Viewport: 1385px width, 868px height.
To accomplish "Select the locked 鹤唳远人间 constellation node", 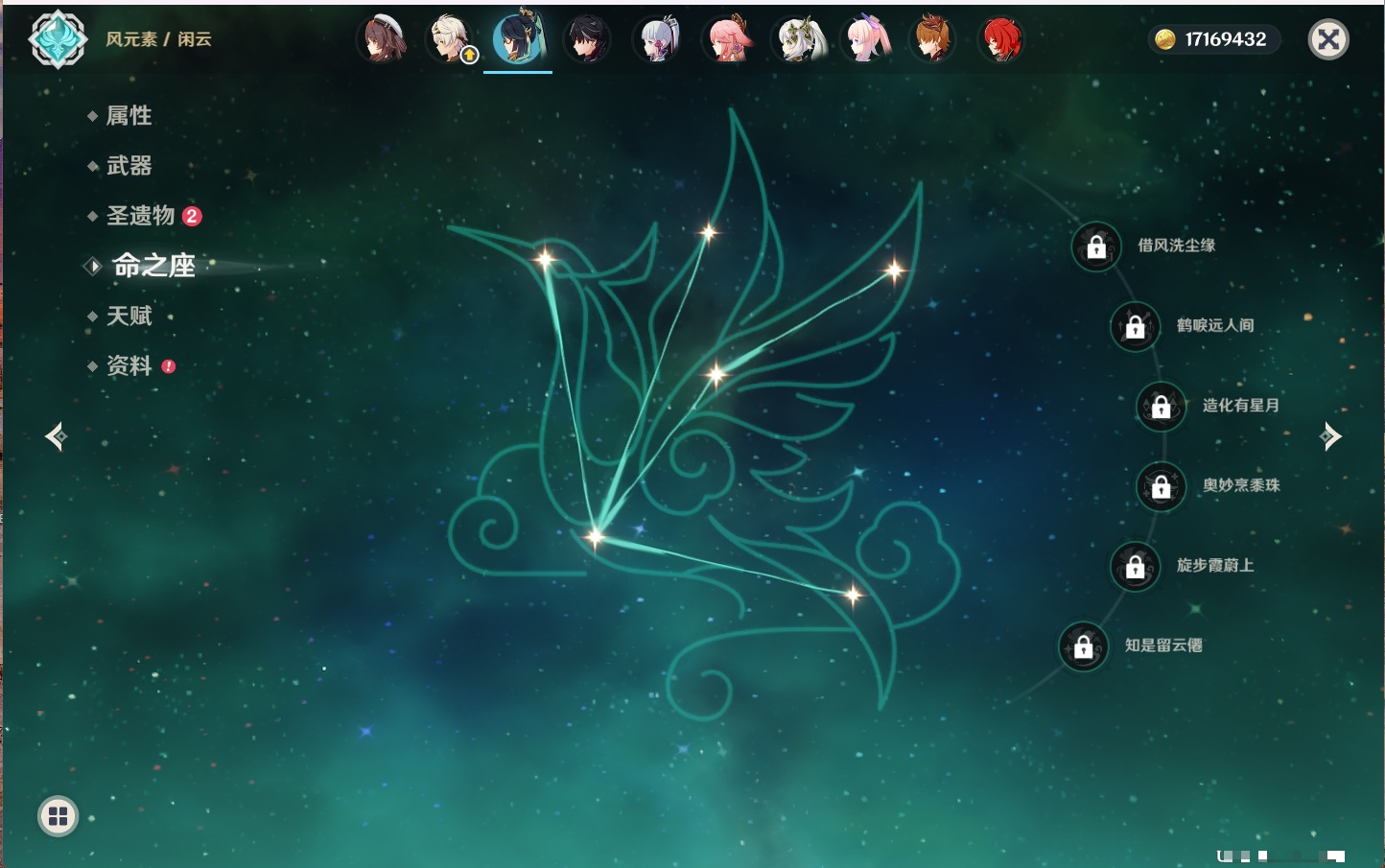I will [1135, 326].
